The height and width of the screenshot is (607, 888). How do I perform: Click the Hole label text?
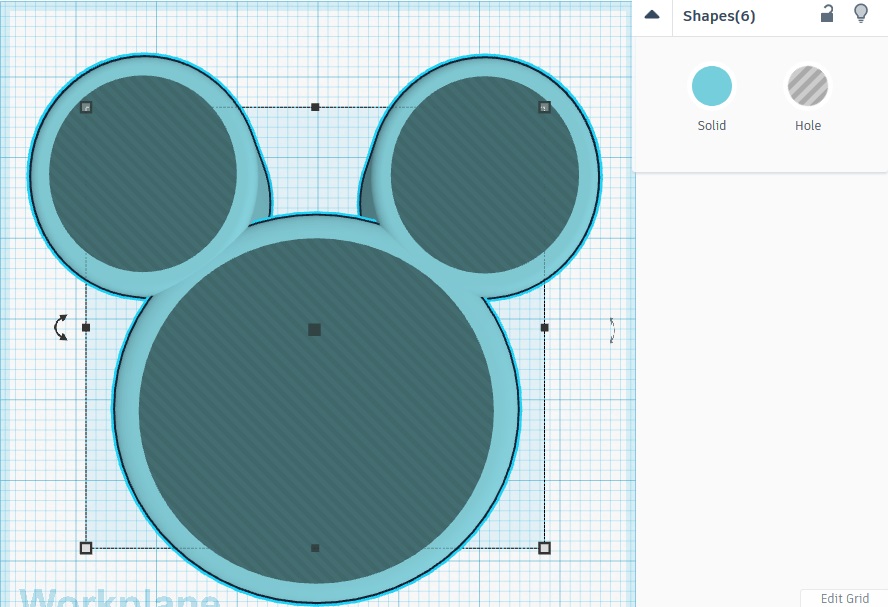[808, 126]
